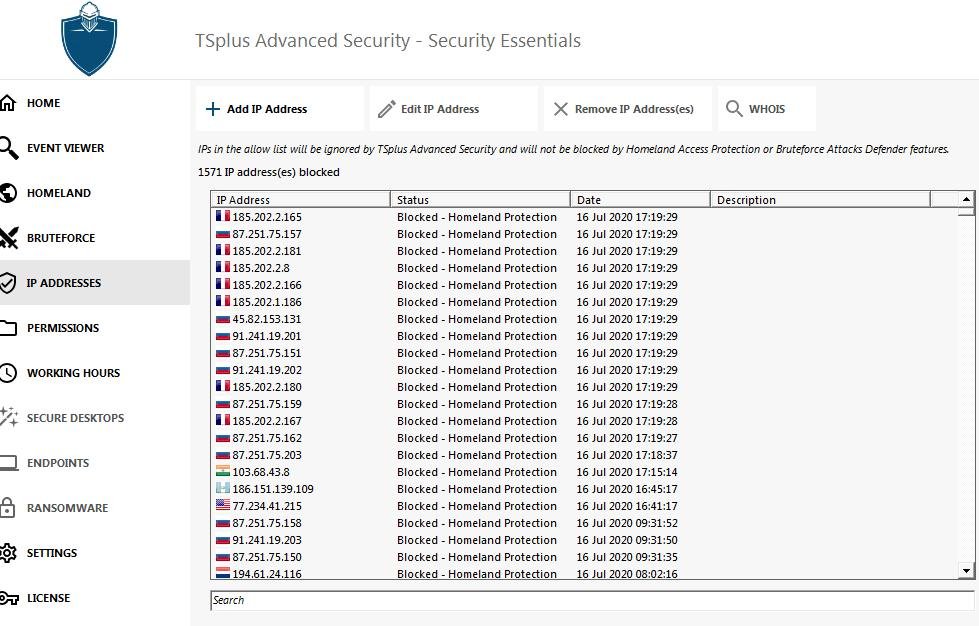
Task: Select the Homeland globe icon
Action: pos(8,193)
